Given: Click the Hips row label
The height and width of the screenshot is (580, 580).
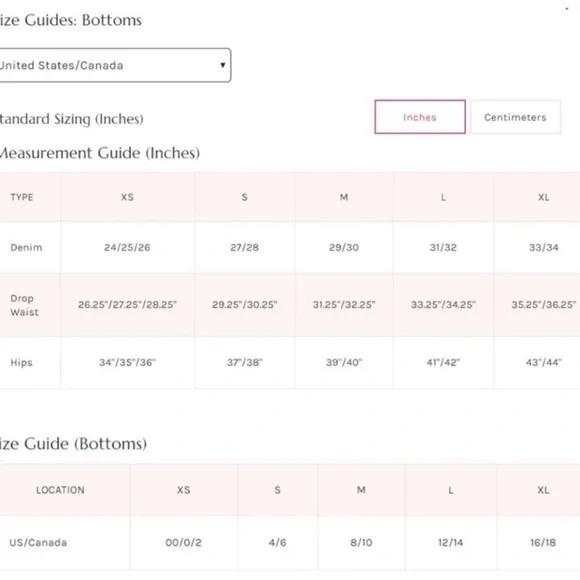Looking at the screenshot, I should coord(21,362).
